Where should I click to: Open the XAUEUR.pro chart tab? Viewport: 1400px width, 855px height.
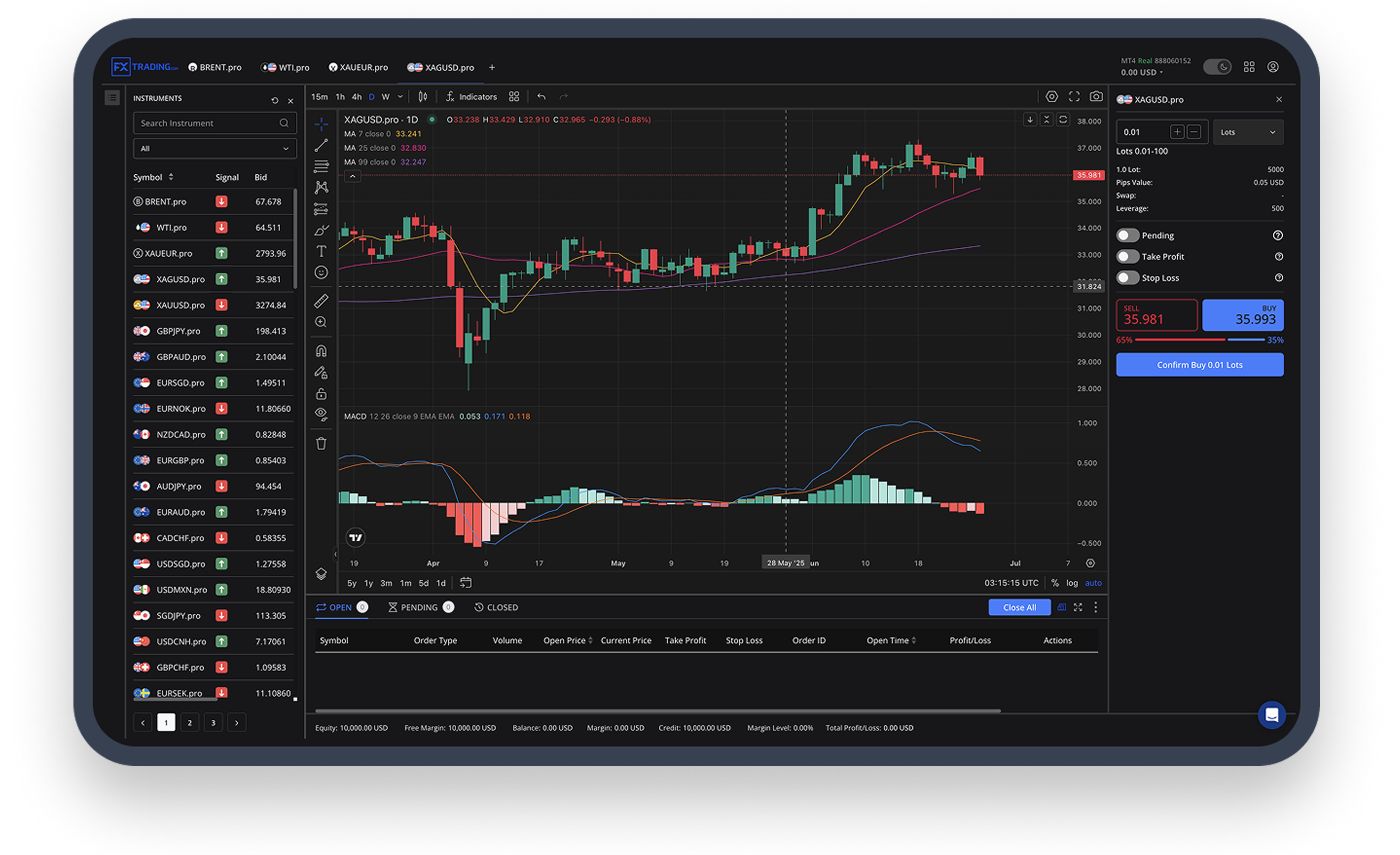(358, 67)
